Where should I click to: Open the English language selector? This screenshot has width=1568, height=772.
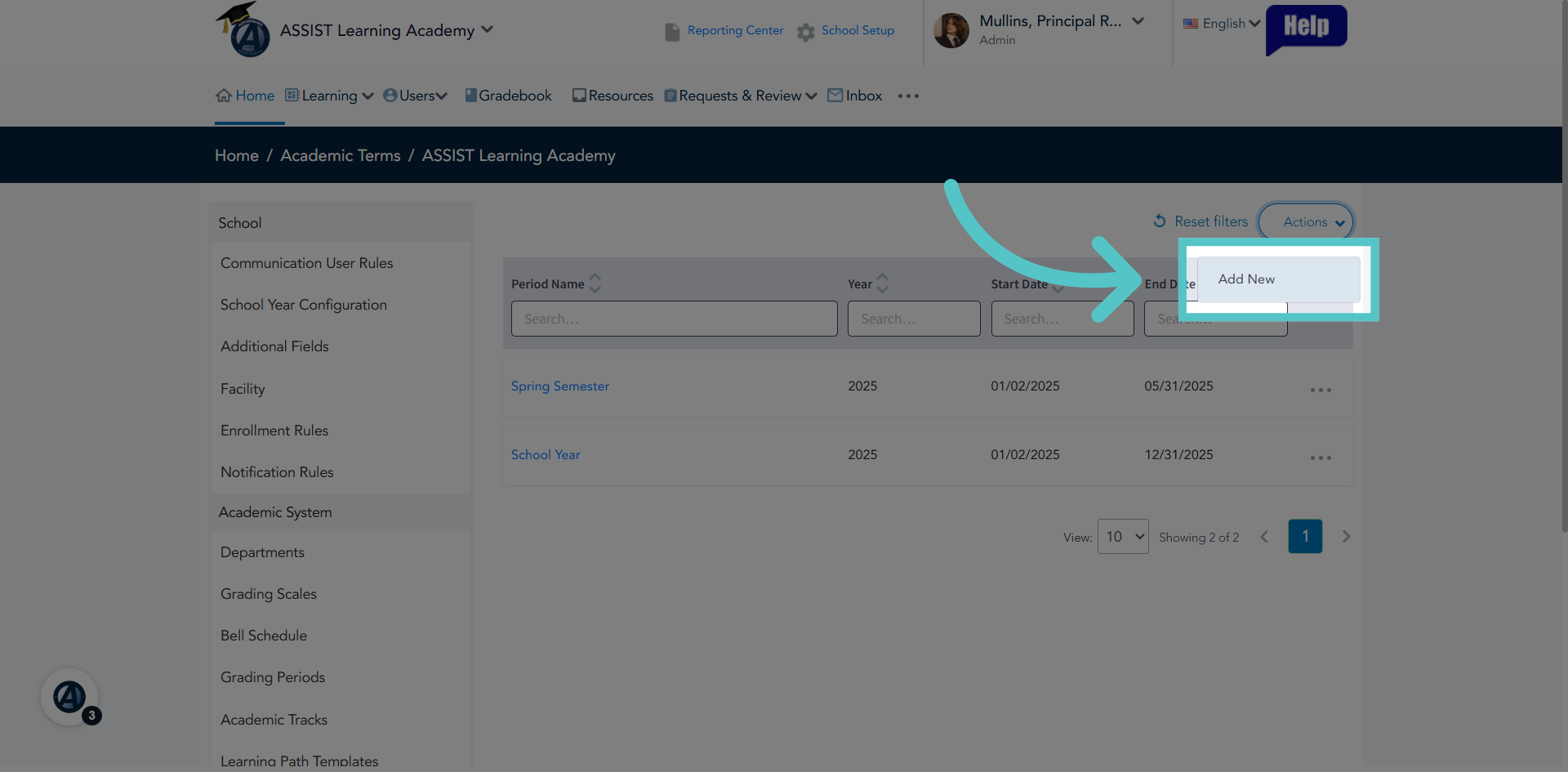(x=1222, y=24)
